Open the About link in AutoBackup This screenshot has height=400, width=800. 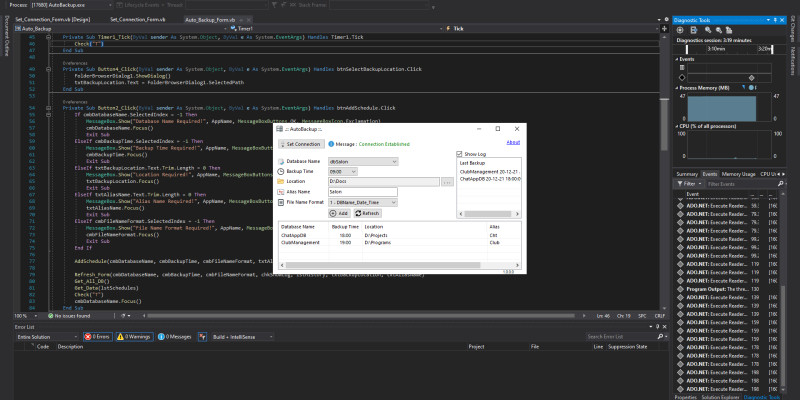point(513,142)
